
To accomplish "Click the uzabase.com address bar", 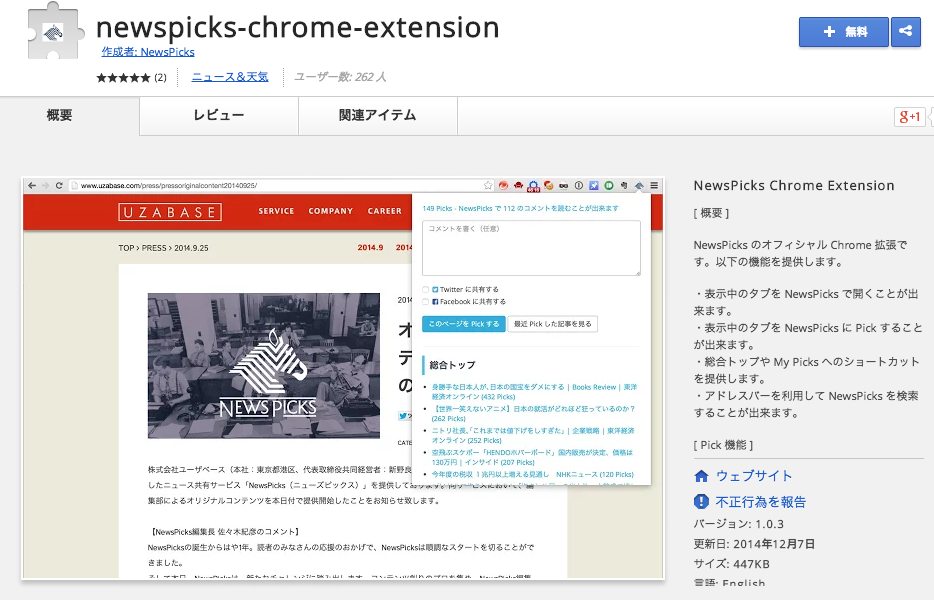I will coord(281,185).
